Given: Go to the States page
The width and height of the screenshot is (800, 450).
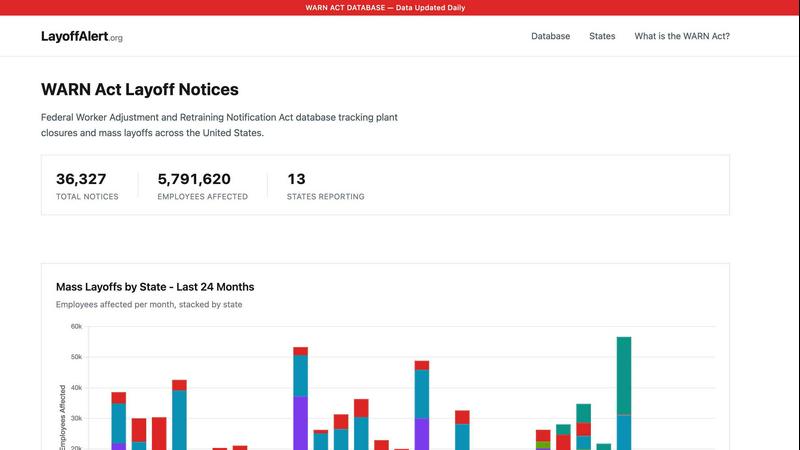Looking at the screenshot, I should pyautogui.click(x=602, y=36).
